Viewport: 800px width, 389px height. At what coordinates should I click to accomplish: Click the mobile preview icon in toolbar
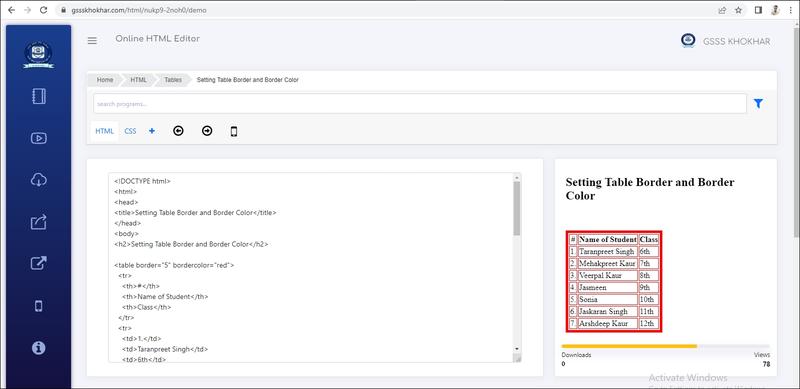click(234, 132)
